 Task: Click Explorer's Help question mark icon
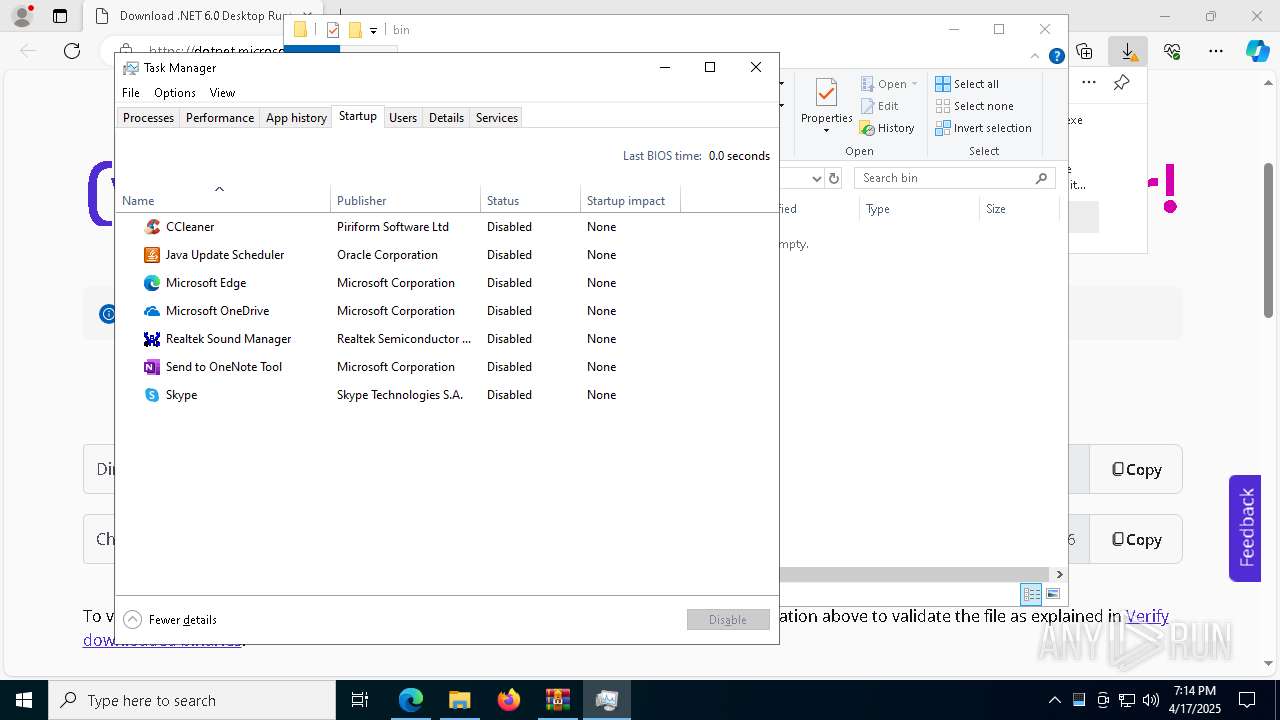pos(1056,56)
